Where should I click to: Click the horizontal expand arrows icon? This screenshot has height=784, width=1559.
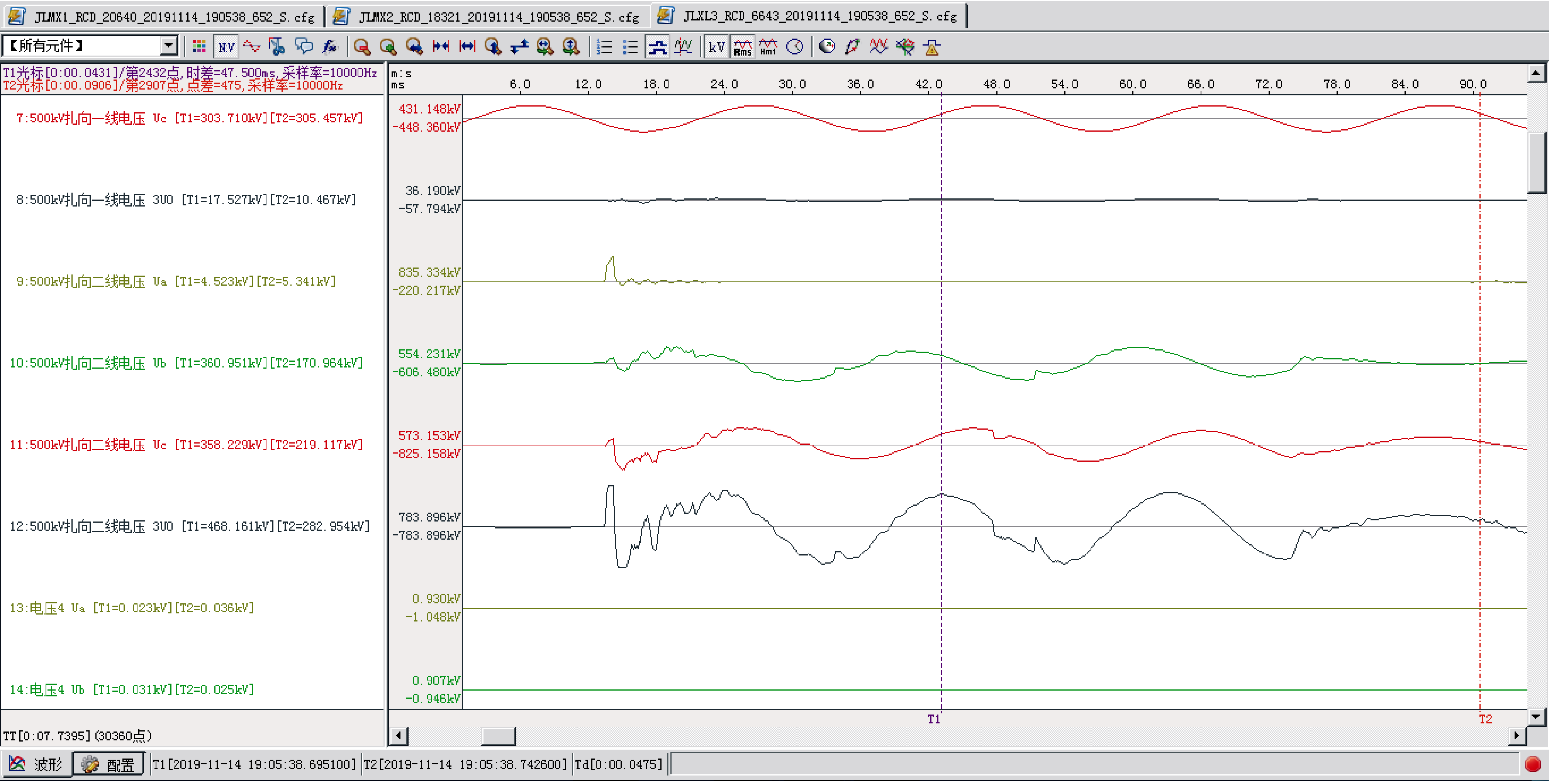point(467,47)
